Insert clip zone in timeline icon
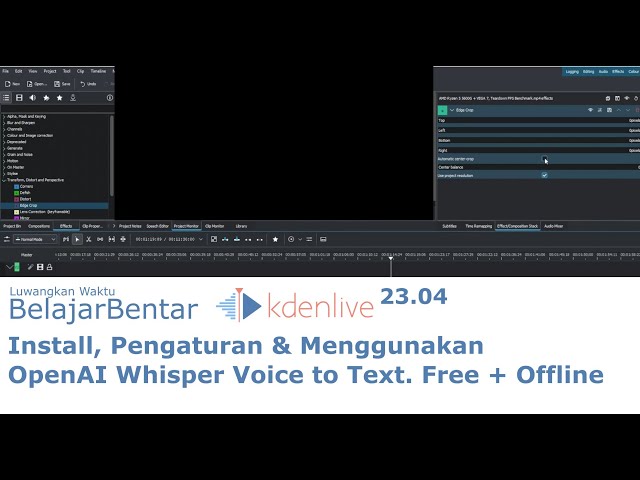This screenshot has height=480, width=640. coord(225,239)
